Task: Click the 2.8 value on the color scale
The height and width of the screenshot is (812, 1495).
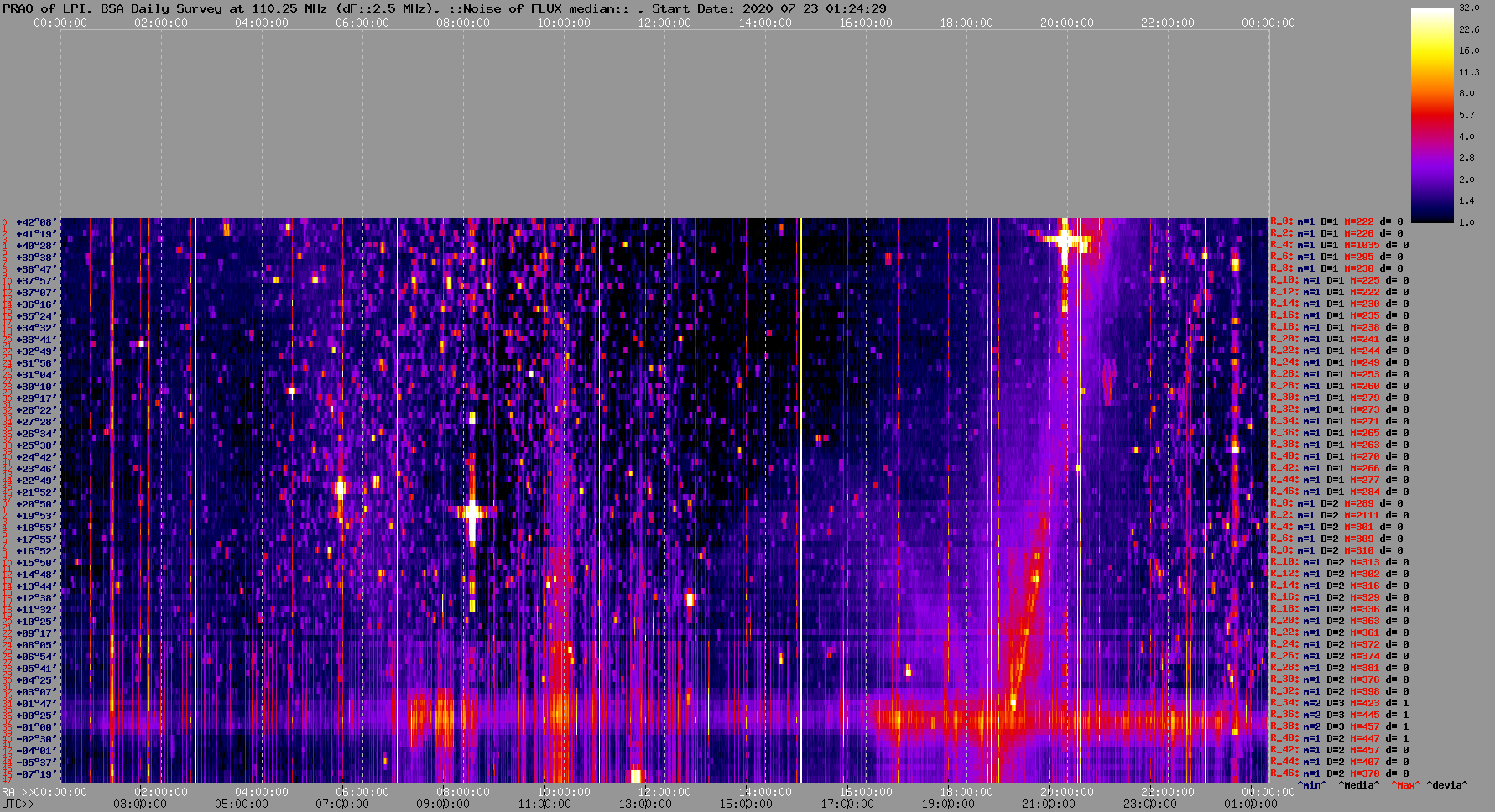Action: pos(1466,158)
